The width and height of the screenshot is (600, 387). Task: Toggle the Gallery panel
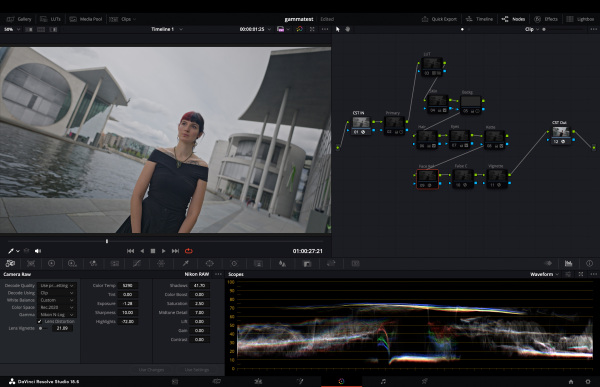(19, 19)
